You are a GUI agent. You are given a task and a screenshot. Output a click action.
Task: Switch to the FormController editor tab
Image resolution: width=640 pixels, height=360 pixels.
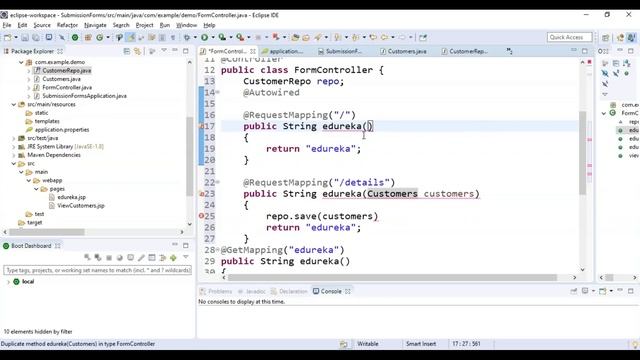(227, 51)
